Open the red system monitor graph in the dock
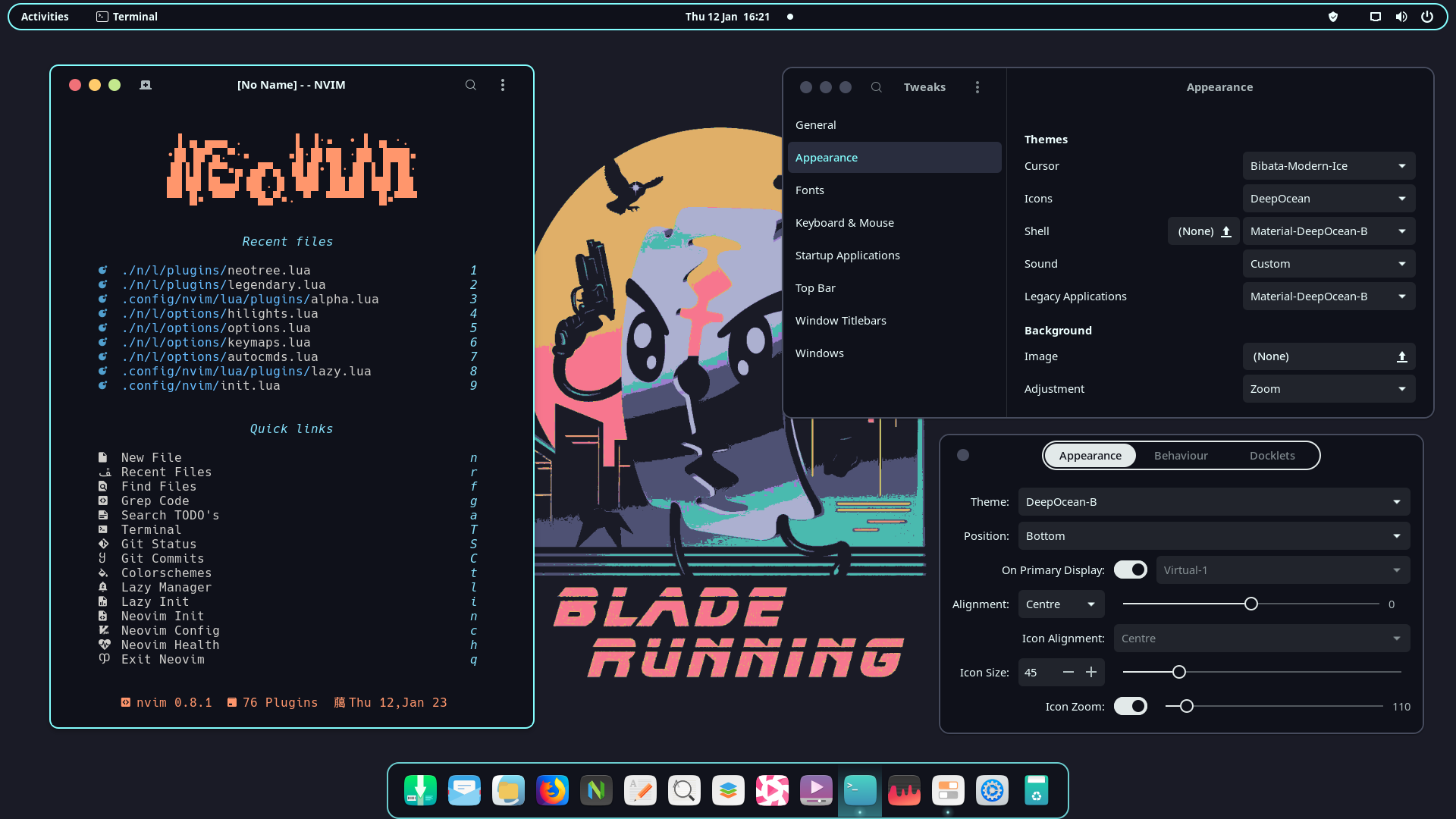This screenshot has width=1456, height=819. point(904,790)
